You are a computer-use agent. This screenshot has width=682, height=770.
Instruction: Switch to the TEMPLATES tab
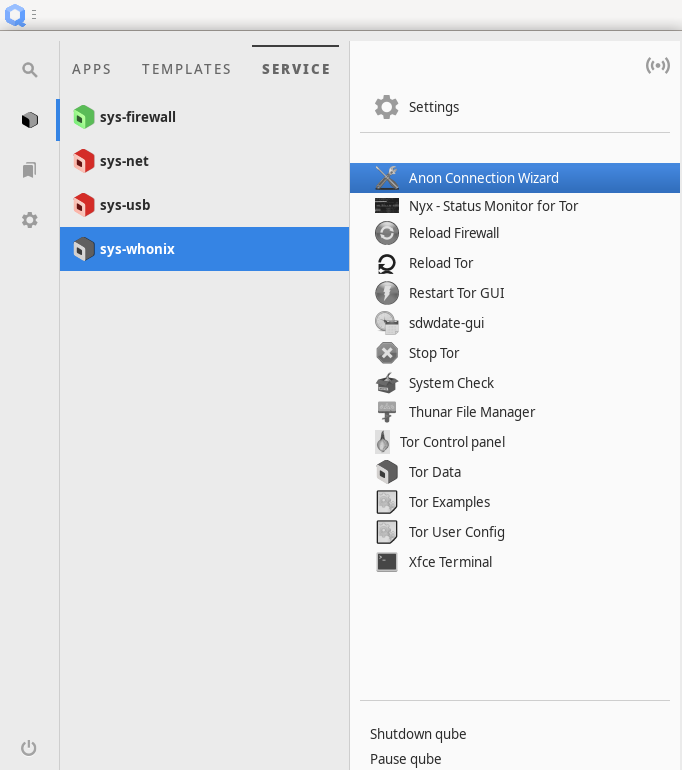point(187,69)
